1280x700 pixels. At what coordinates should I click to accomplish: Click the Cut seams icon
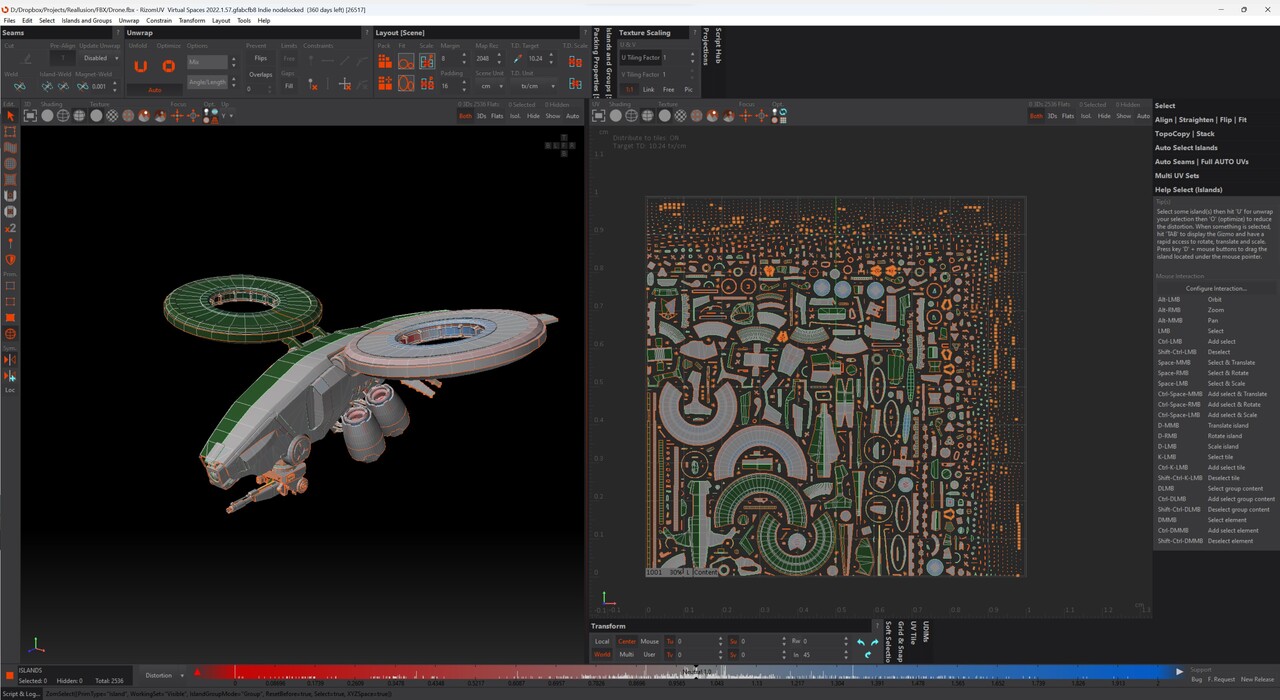click(27, 59)
